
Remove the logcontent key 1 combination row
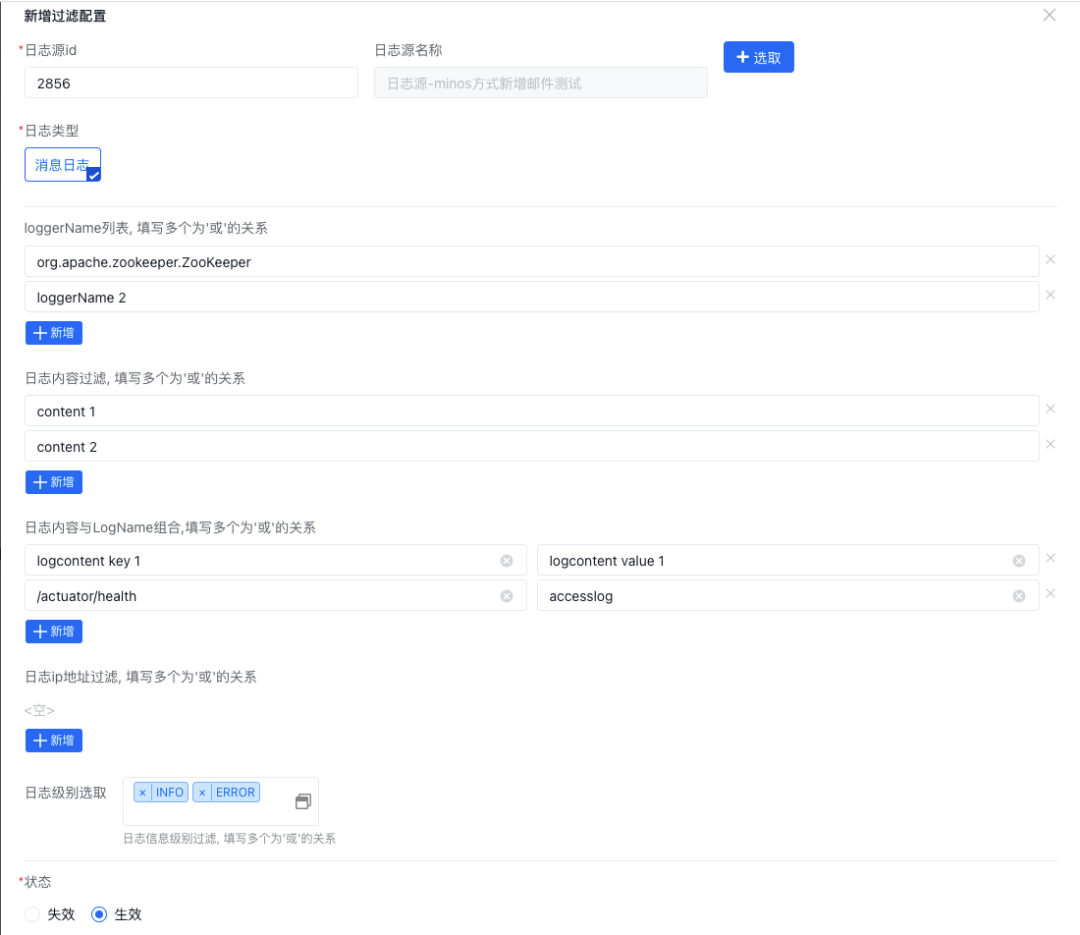[x=1050, y=558]
